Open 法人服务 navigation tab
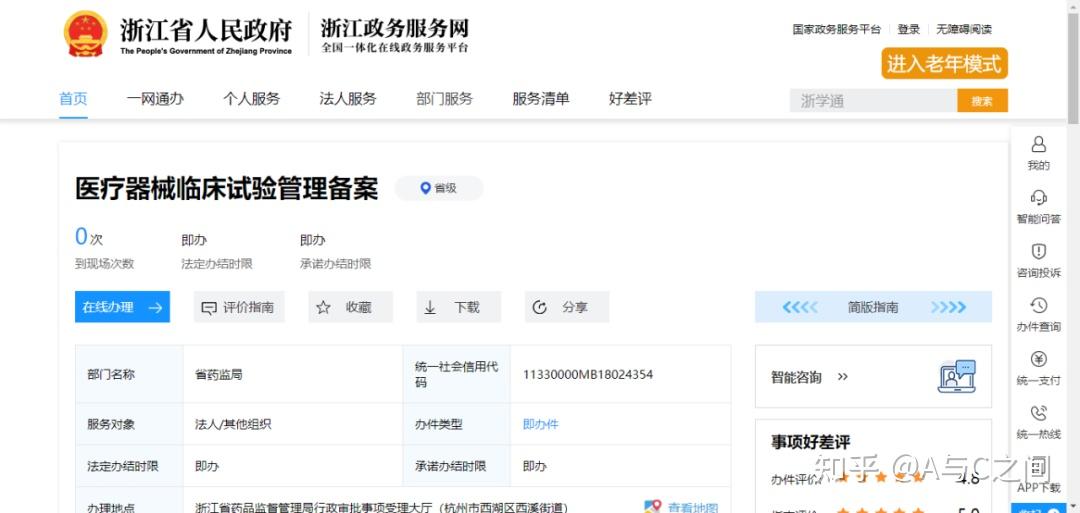The image size is (1080, 513). [348, 99]
